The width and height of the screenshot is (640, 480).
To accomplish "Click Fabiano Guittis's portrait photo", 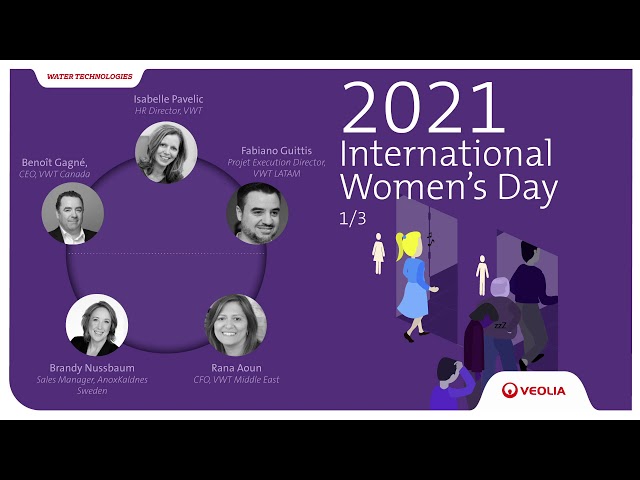I will [258, 213].
